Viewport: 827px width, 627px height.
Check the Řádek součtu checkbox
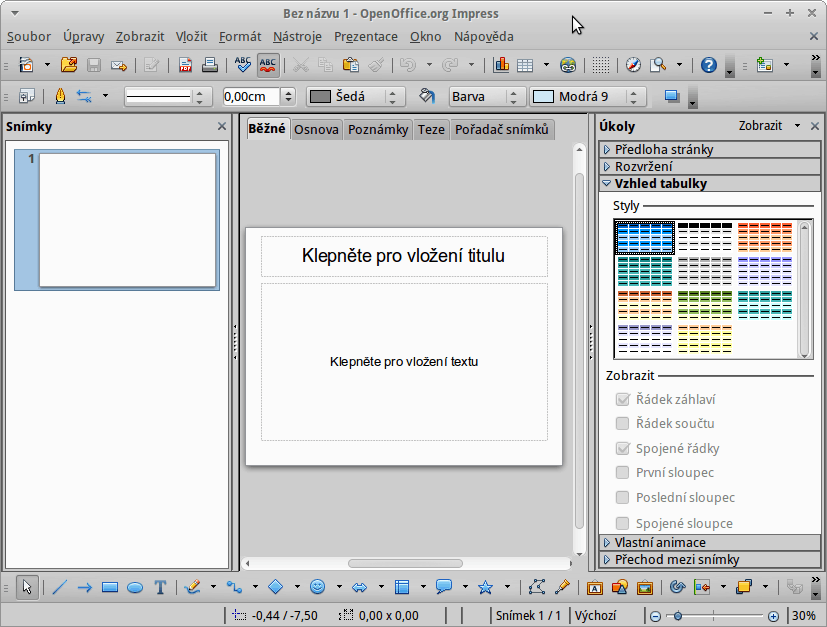coord(622,423)
